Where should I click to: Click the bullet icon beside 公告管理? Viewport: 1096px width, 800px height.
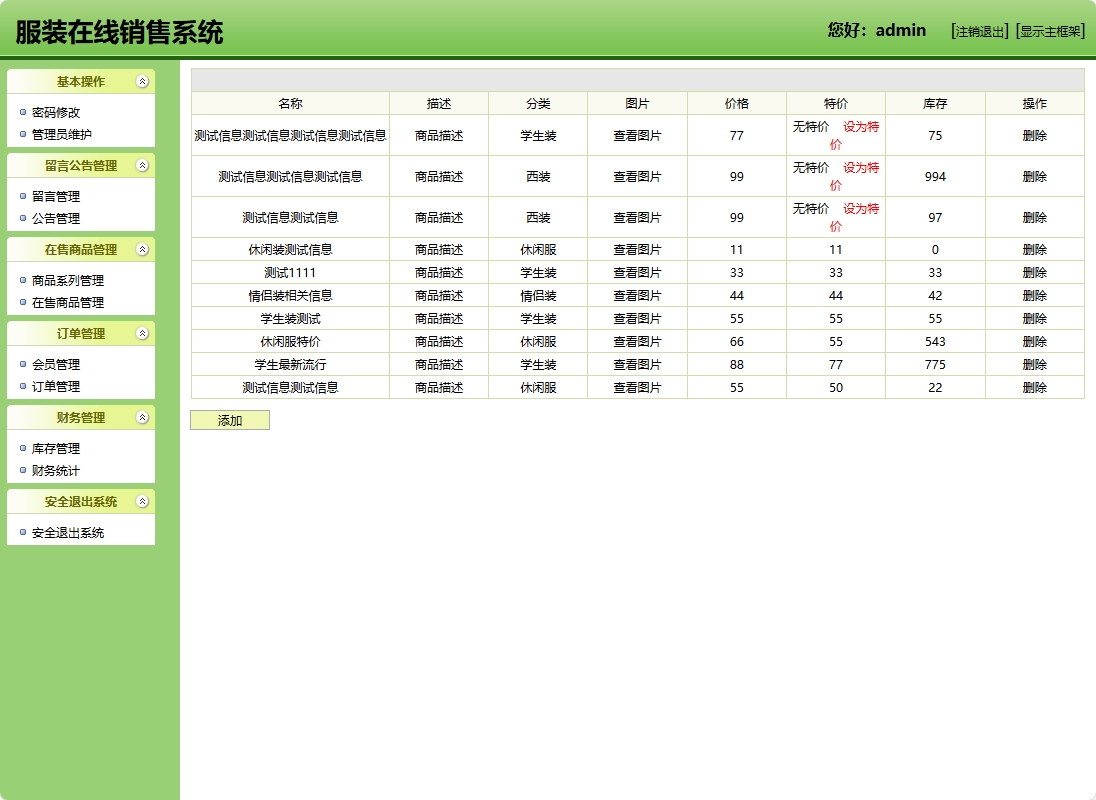tap(24, 218)
